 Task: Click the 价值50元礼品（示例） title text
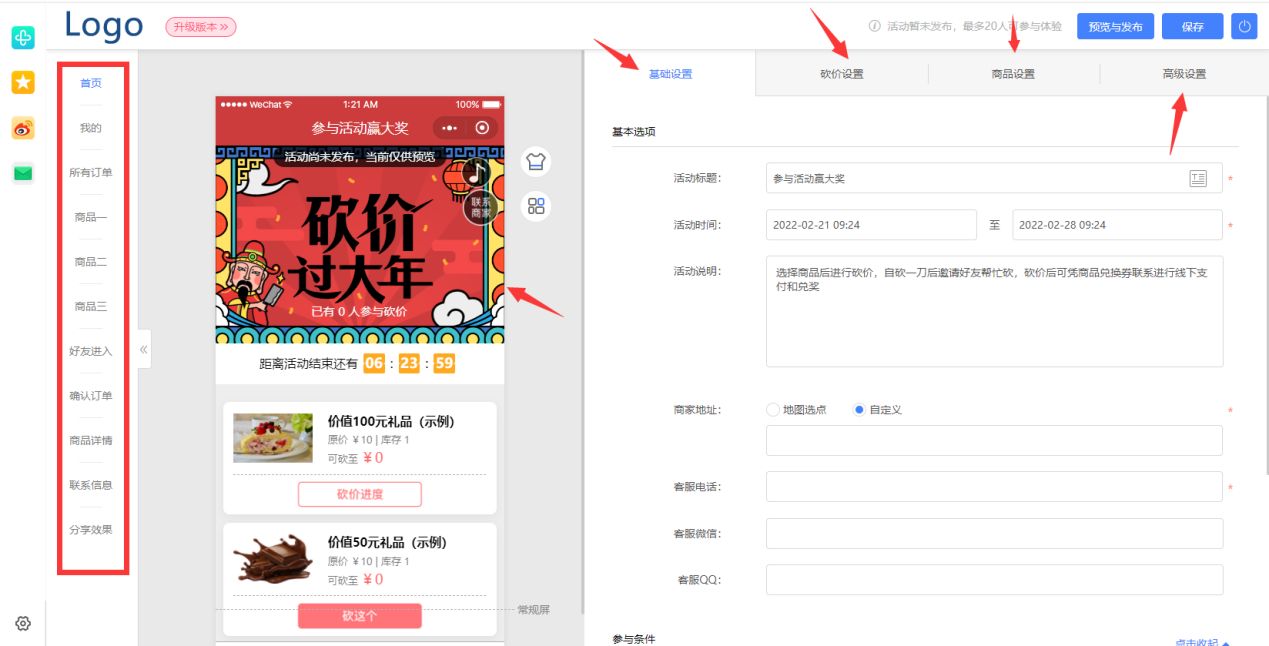[387, 542]
